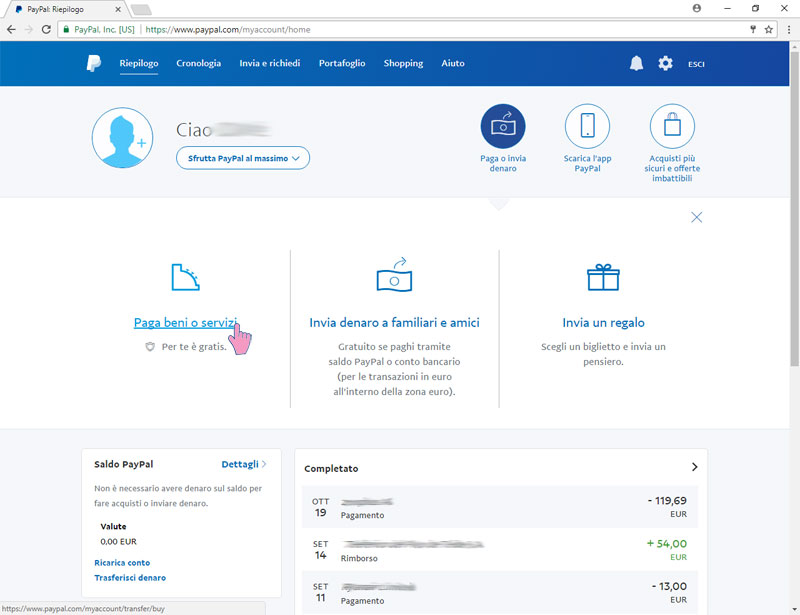Viewport: 800px width, 615px height.
Task: Expand Sfrutta PayPal al massimo dropdown
Action: tap(243, 158)
